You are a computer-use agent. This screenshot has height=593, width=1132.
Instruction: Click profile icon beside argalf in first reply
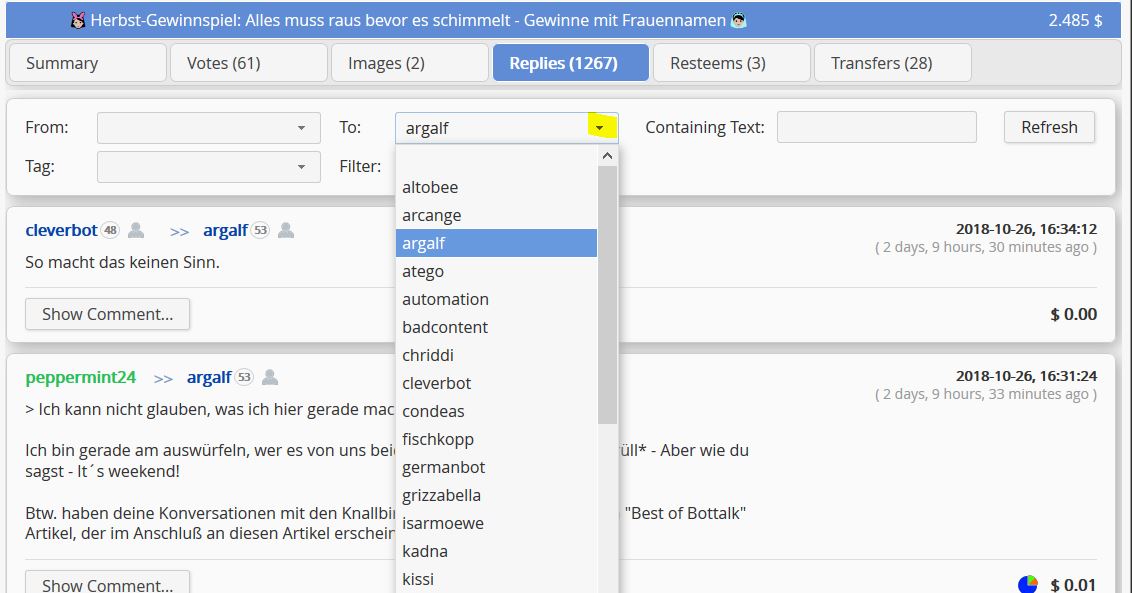click(x=286, y=230)
